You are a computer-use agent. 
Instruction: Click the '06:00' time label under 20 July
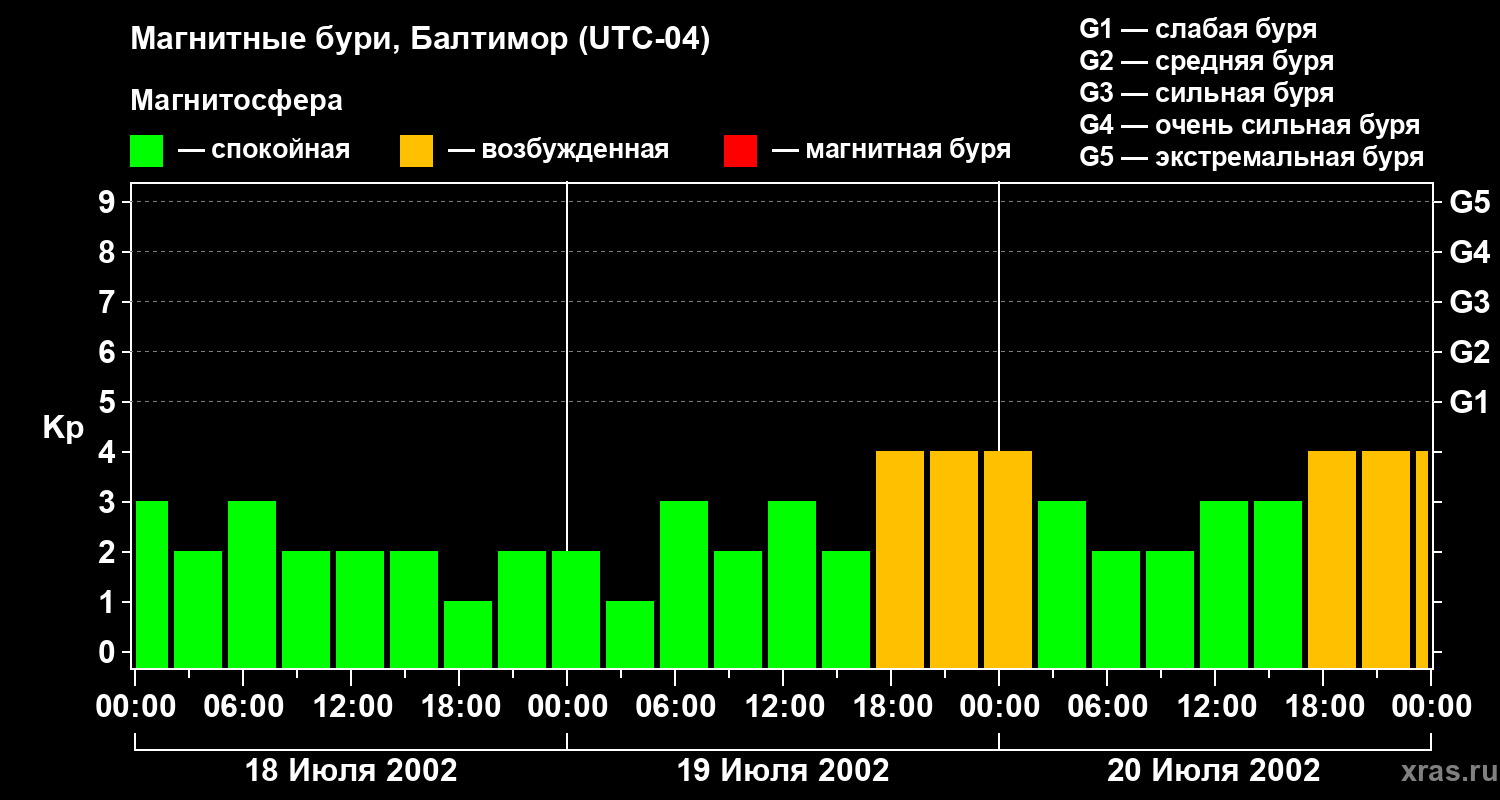pyautogui.click(x=1107, y=707)
